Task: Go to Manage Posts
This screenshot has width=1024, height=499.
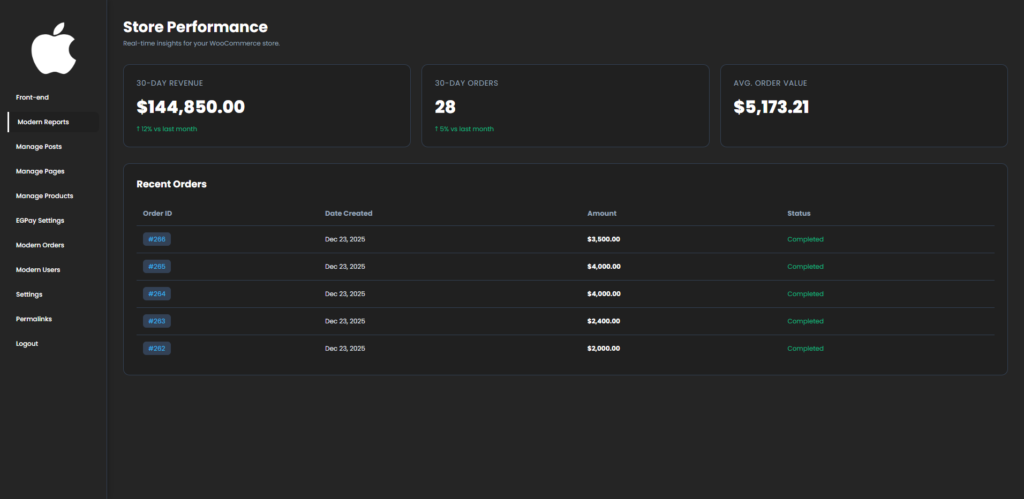Action: (38, 147)
